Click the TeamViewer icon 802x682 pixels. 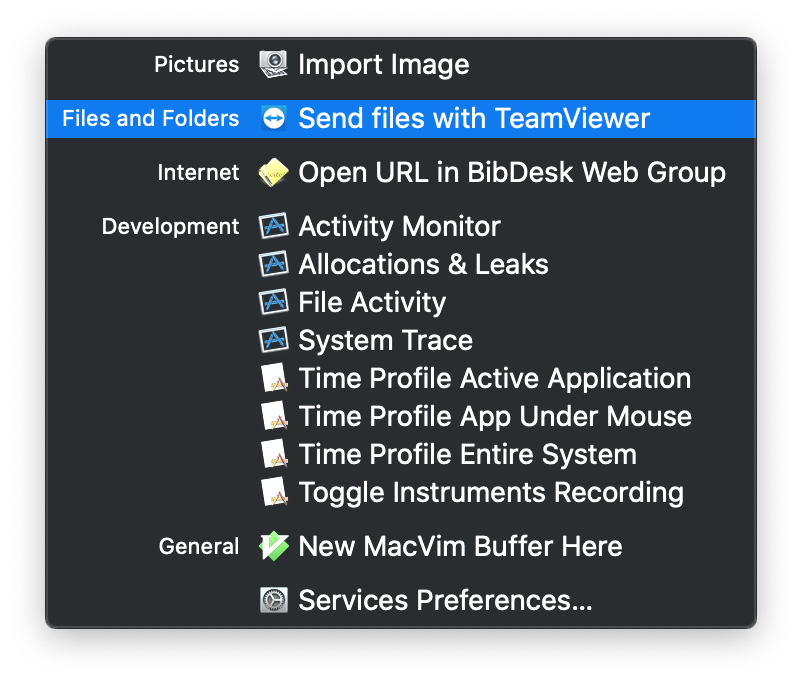coord(273,119)
